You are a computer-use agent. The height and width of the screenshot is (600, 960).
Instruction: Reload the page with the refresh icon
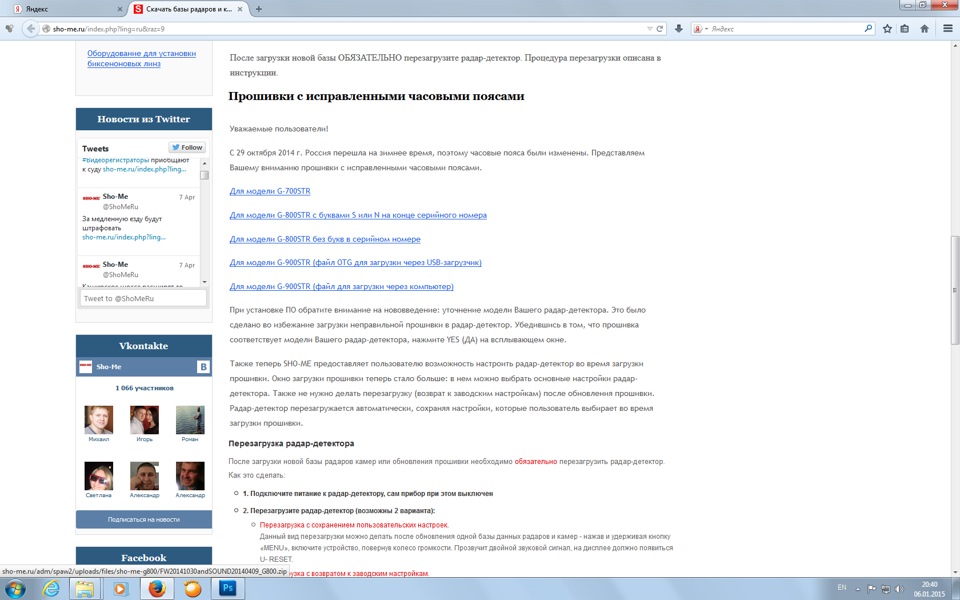[x=659, y=29]
